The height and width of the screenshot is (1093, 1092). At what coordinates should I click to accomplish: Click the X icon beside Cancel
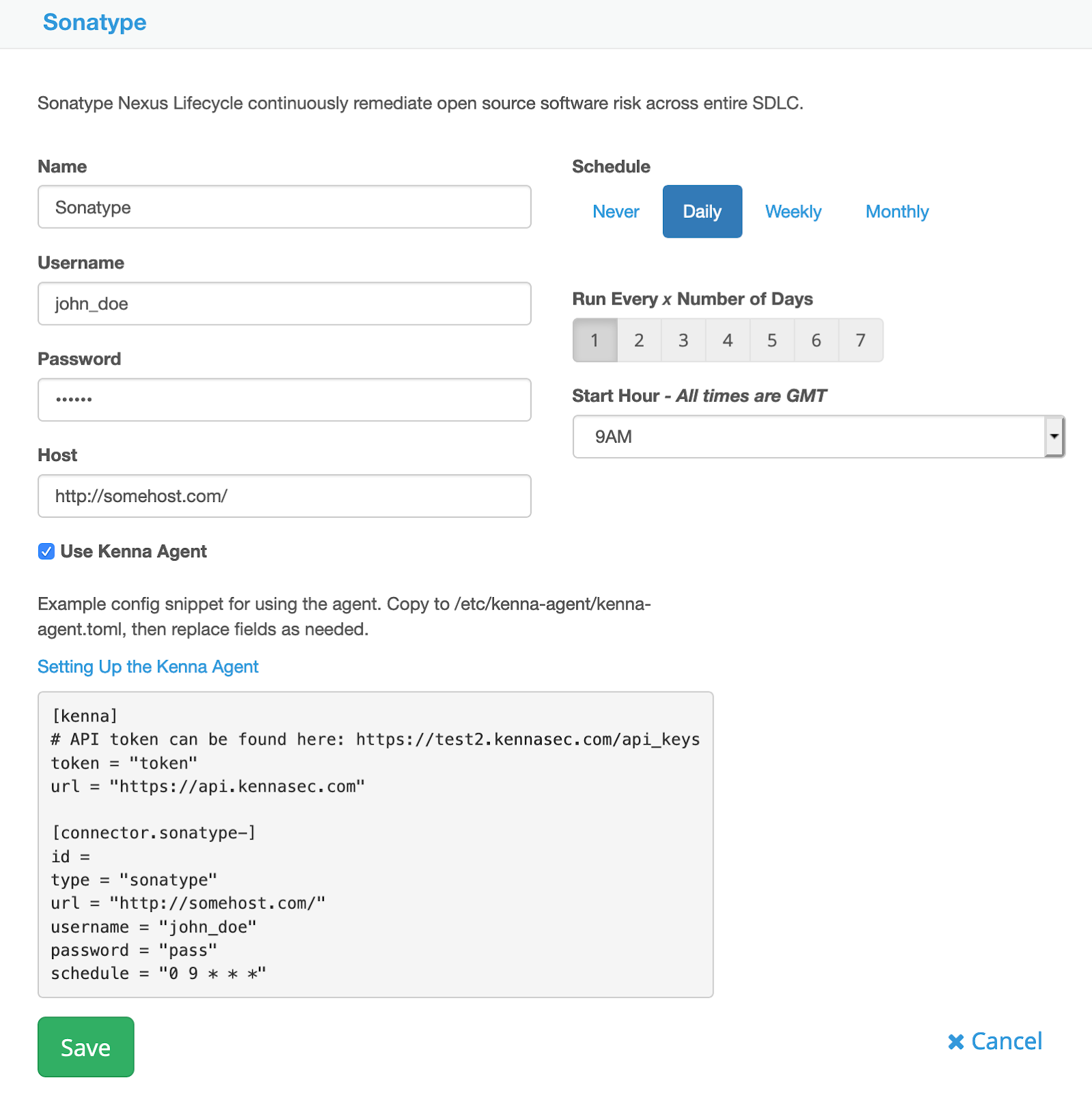tap(956, 1042)
